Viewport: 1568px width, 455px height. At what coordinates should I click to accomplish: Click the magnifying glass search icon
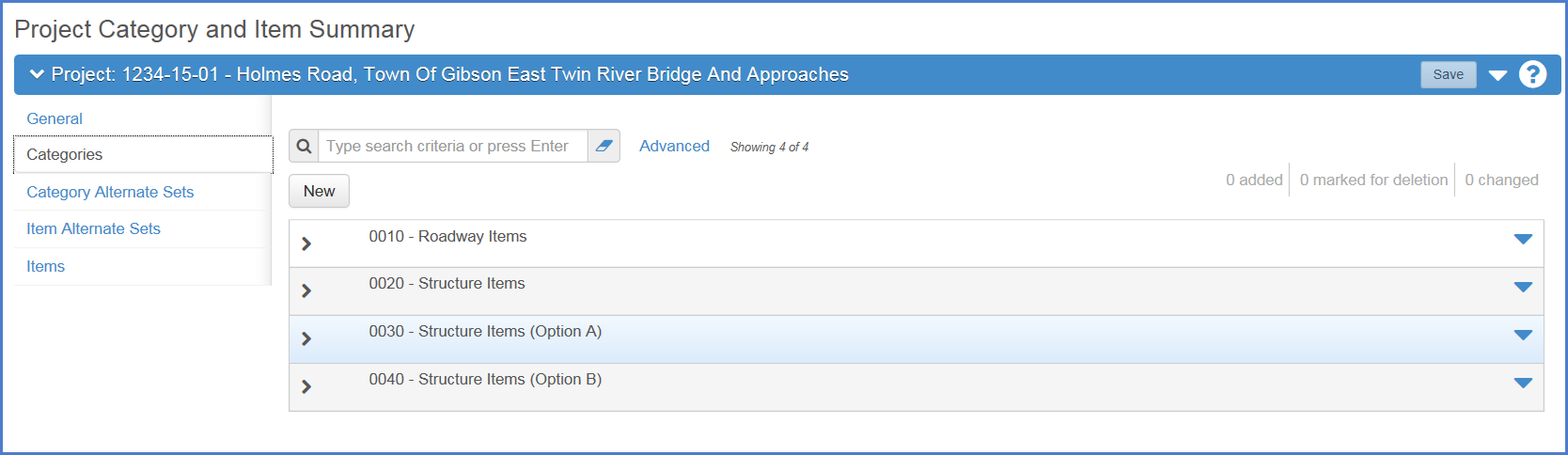coord(304,147)
